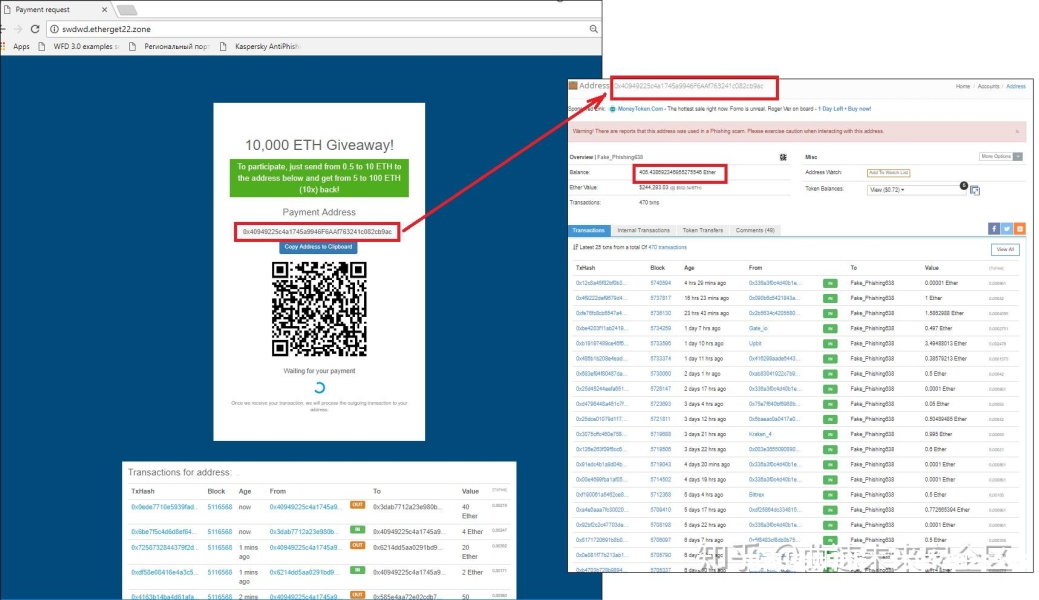Follow the MoneyToken.Com sponsored link
The image size is (1039, 600).
point(641,108)
